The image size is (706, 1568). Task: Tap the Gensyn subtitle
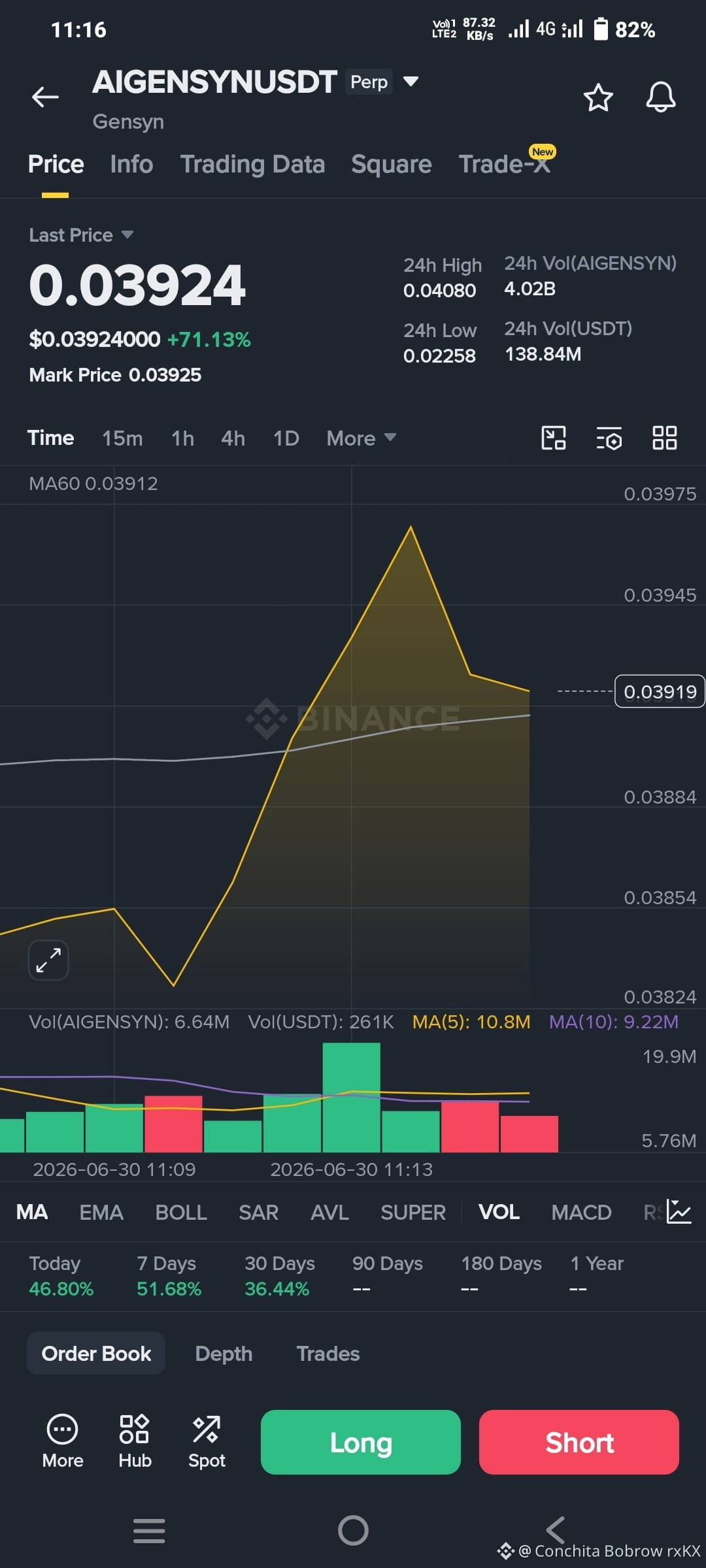[128, 122]
